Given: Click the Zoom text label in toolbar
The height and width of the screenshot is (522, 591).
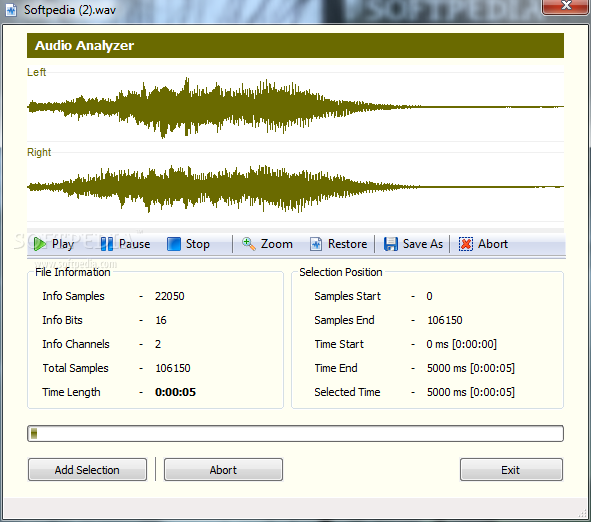Looking at the screenshot, I should pyautogui.click(x=277, y=244).
